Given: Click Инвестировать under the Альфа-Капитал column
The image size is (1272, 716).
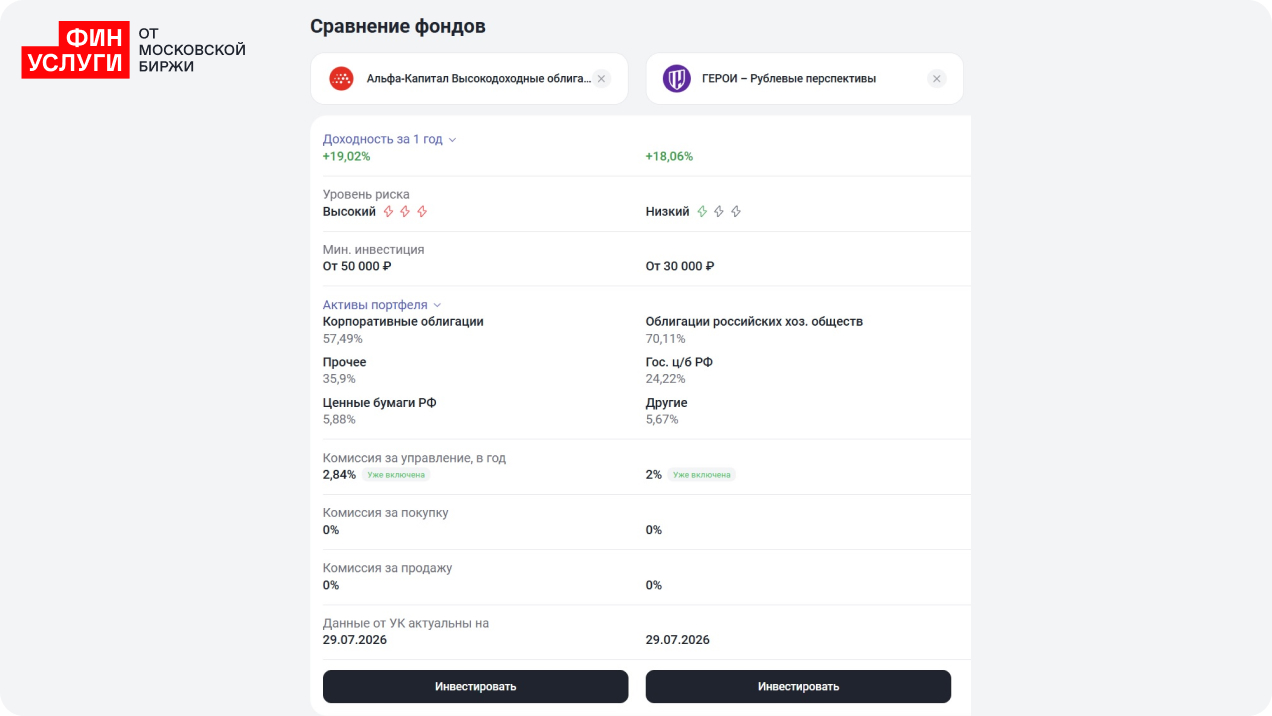Looking at the screenshot, I should coord(475,686).
